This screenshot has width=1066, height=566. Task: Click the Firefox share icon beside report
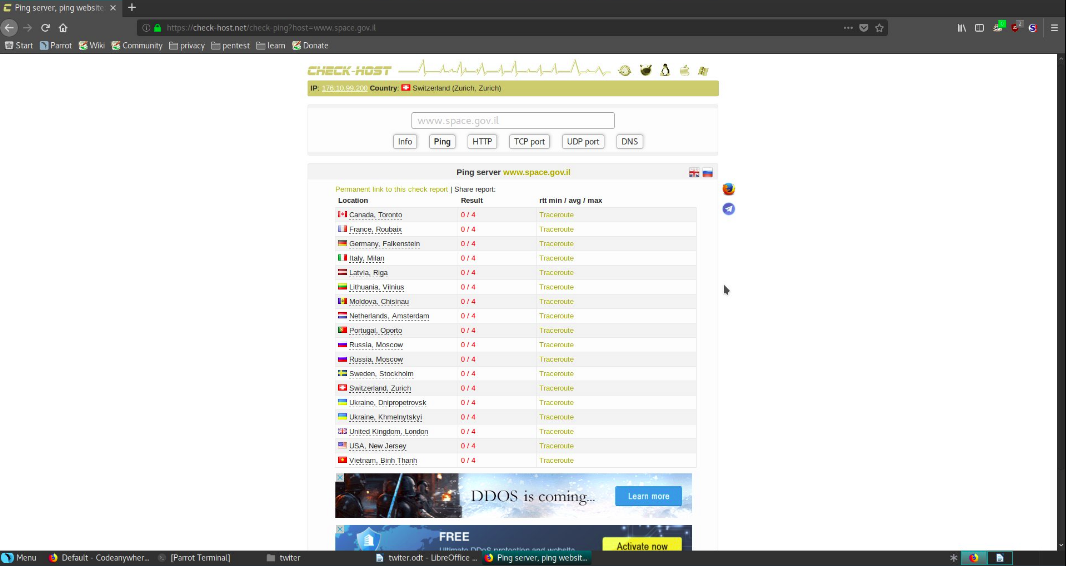pos(729,189)
